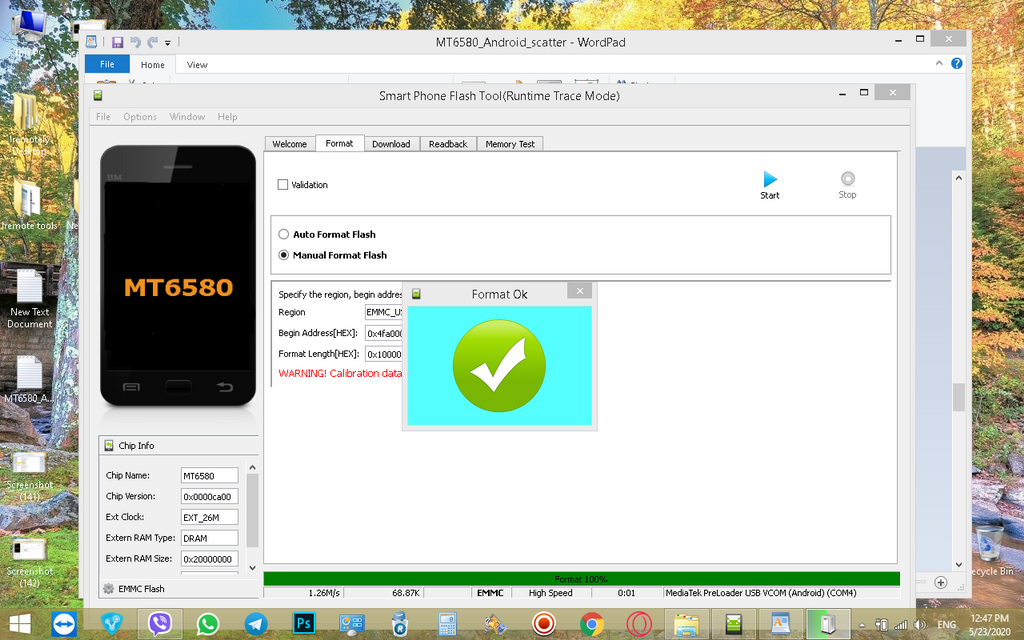
Task: Click the WordPad zoom in plus button
Action: pos(940,583)
